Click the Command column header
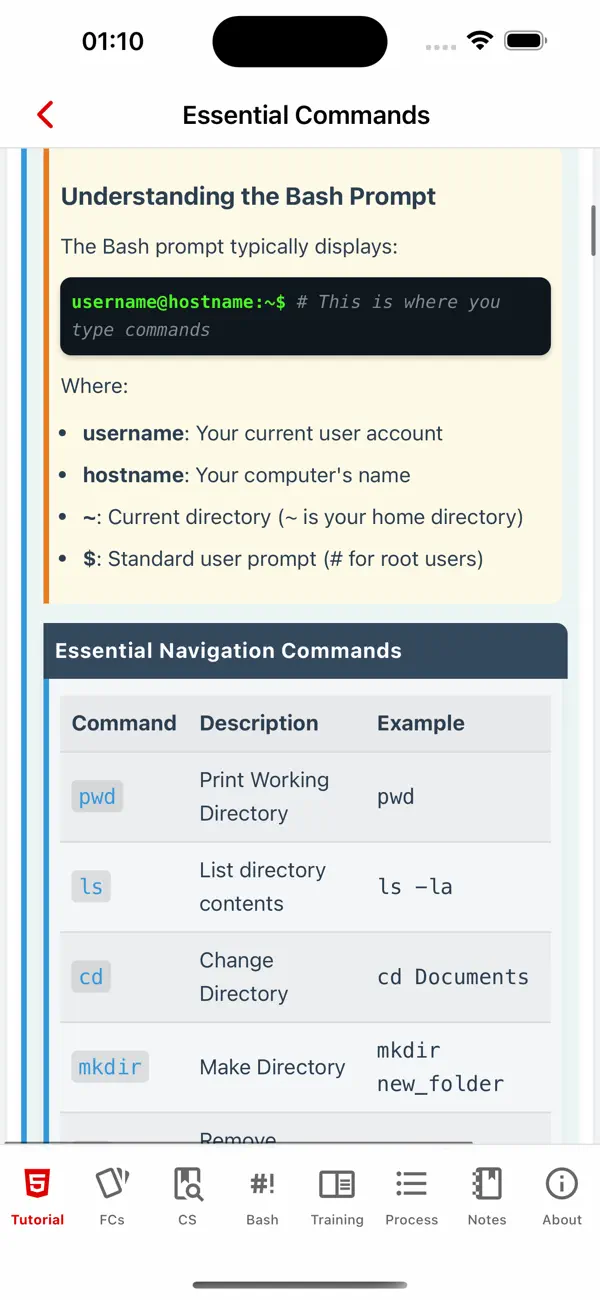600x1300 pixels. [124, 723]
